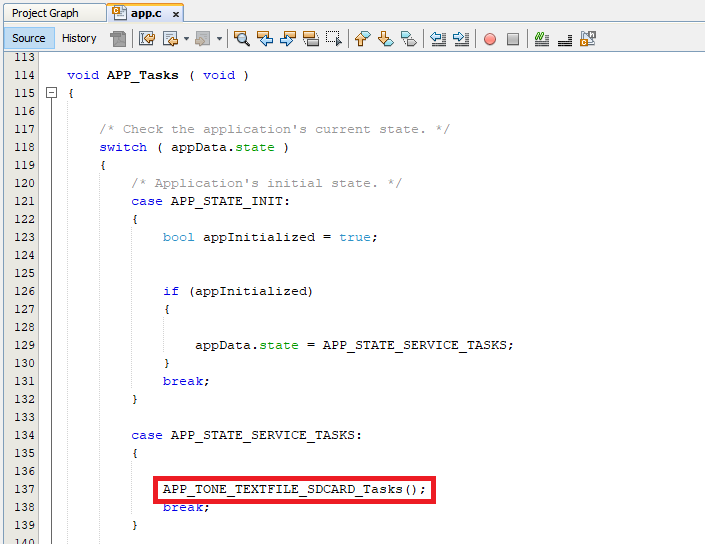
Task: Switch to the Project Graph tab
Action: pyautogui.click(x=45, y=13)
